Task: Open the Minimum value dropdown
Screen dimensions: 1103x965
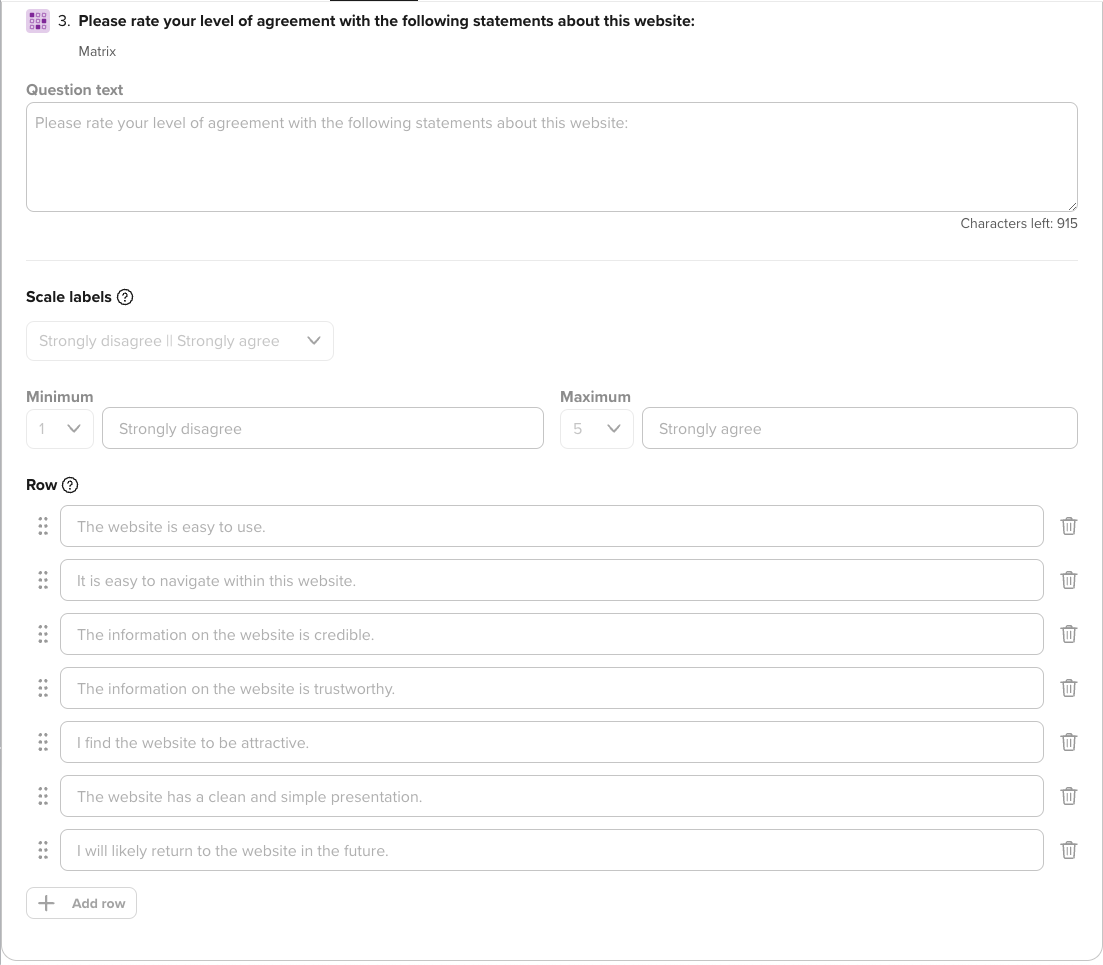Action: 60,429
